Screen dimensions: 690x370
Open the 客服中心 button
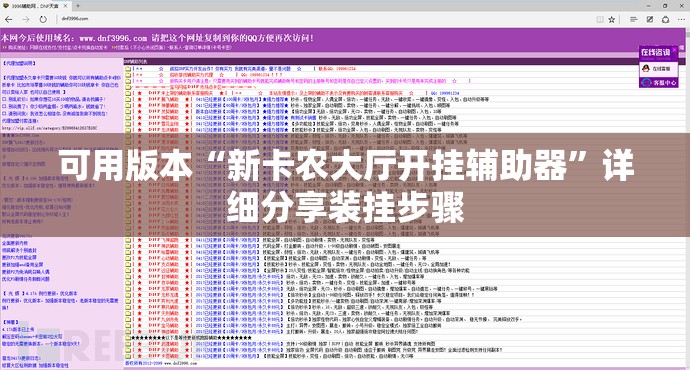(658, 82)
